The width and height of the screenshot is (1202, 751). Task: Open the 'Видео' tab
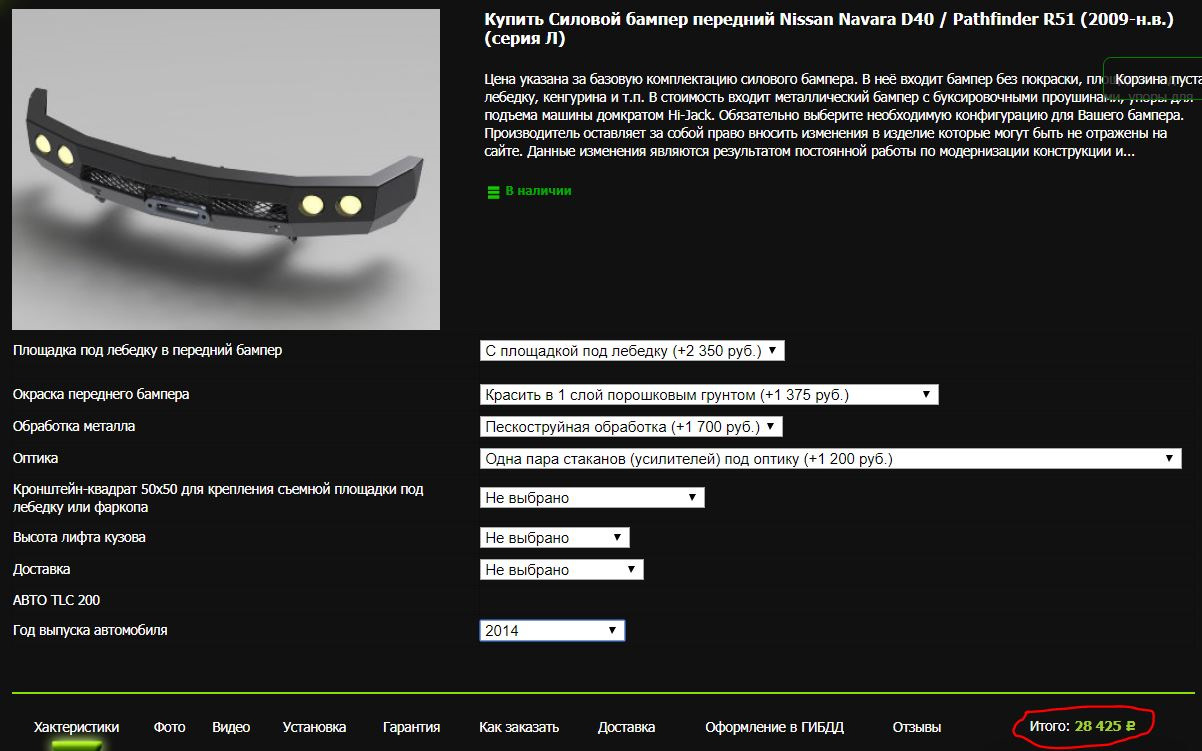coord(231,727)
